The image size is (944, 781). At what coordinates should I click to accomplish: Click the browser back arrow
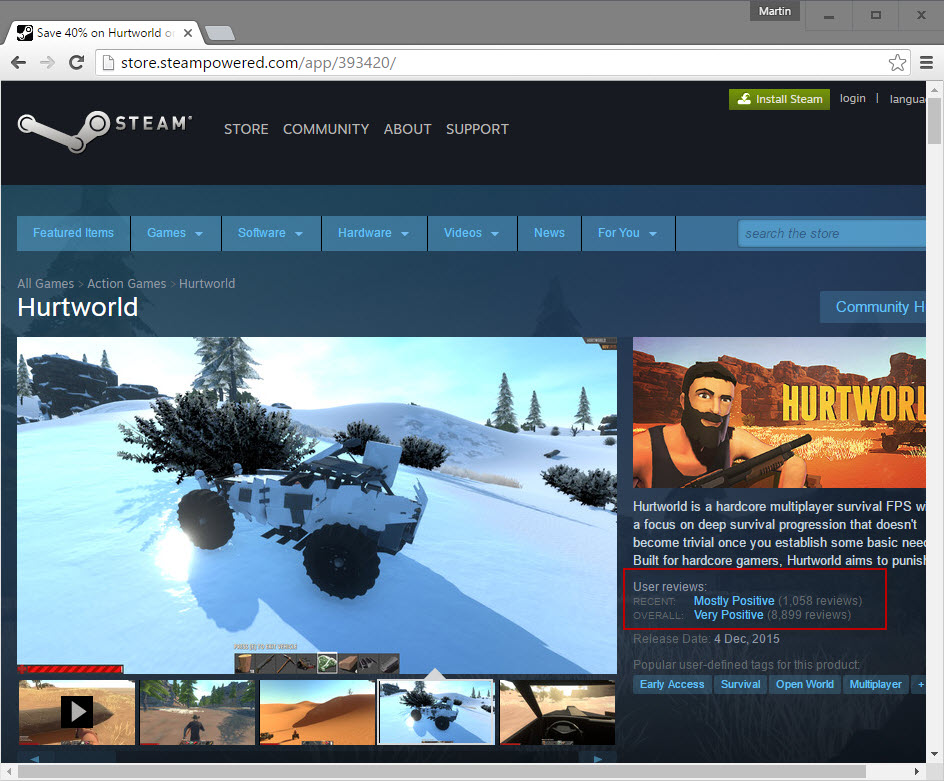19,62
